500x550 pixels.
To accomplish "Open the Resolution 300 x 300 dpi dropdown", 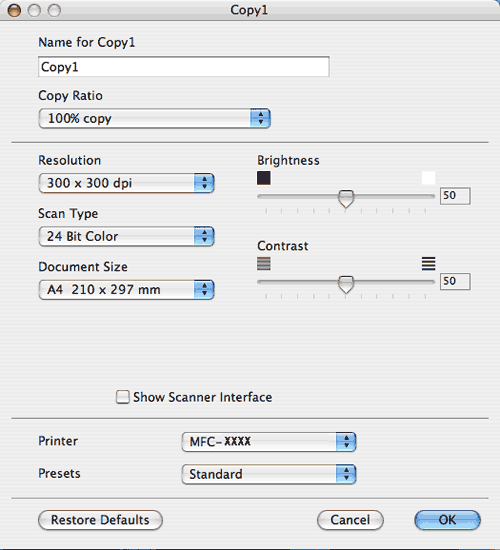I will 126,183.
